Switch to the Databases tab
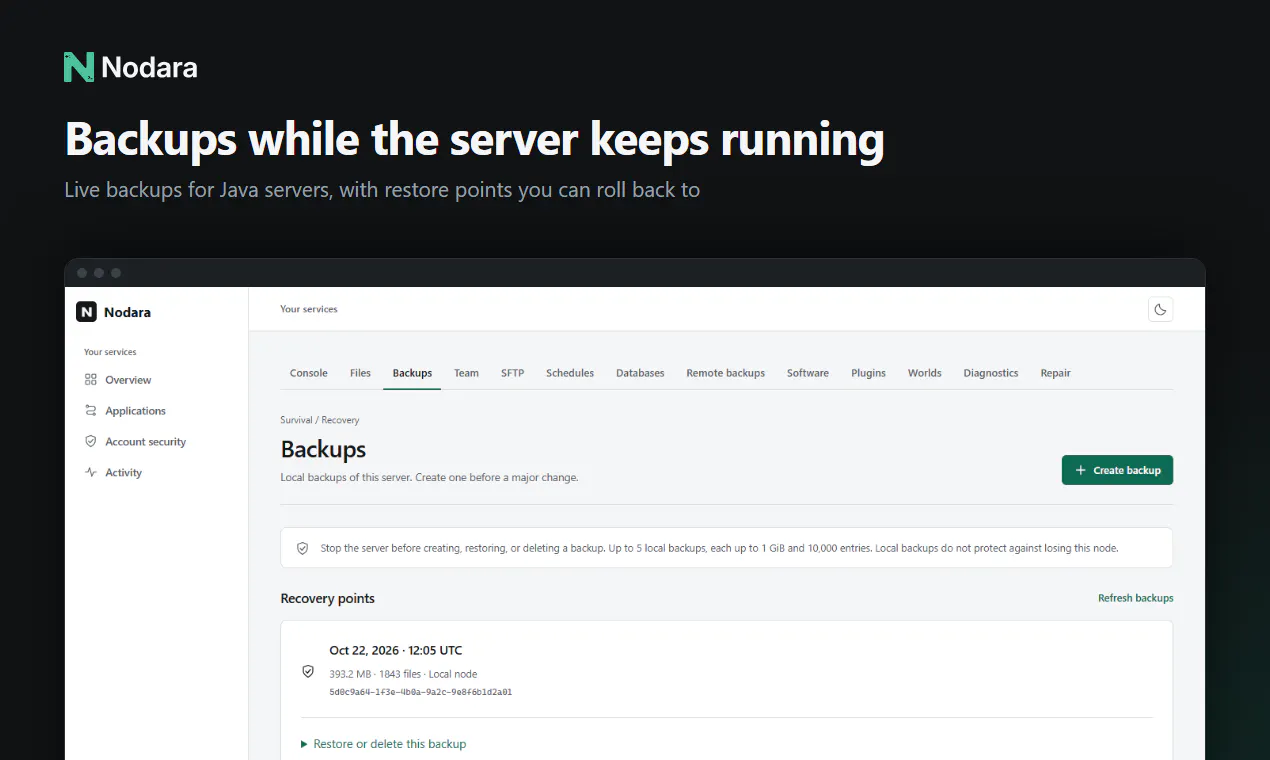Screen dimensions: 1270x760 pos(640,373)
